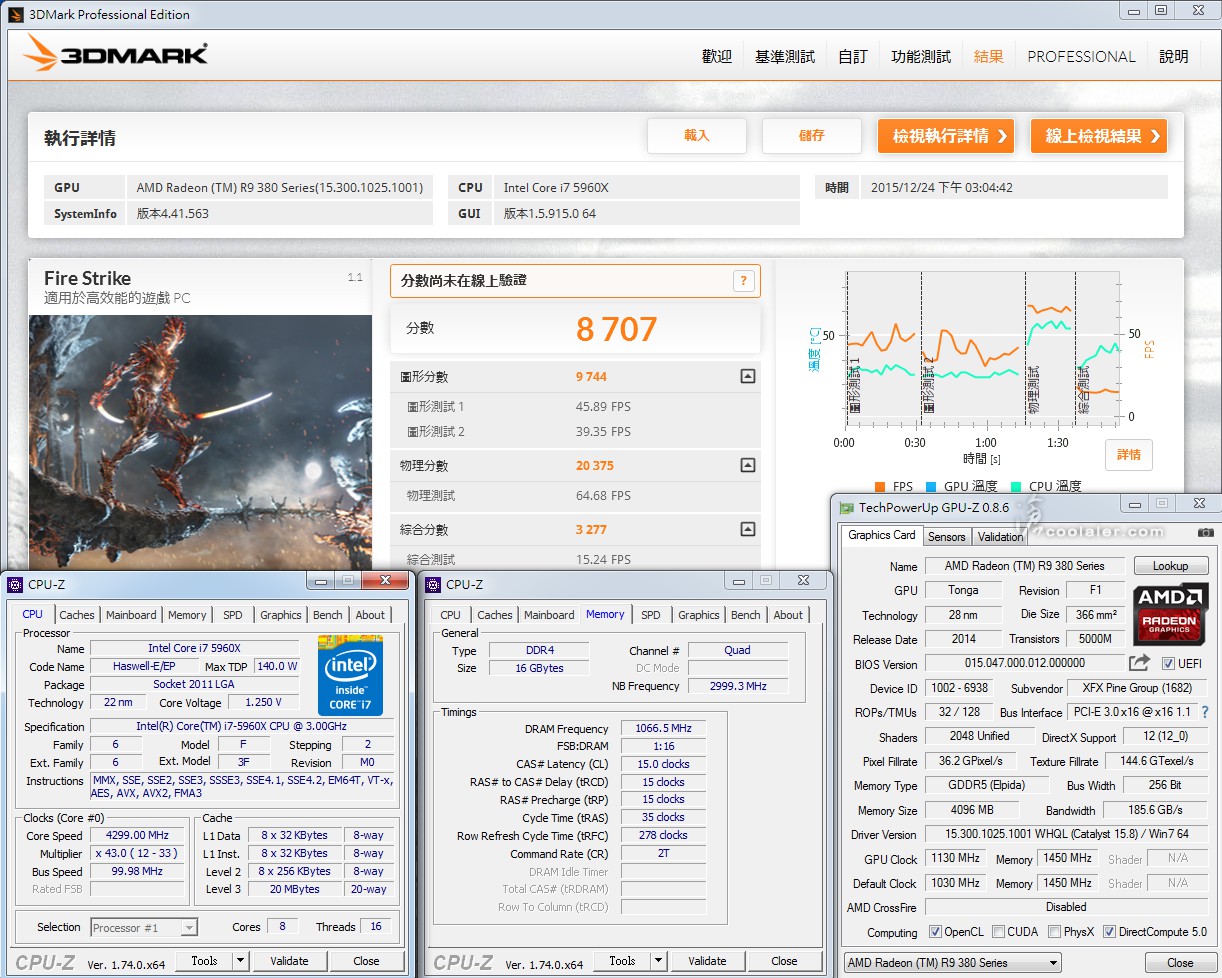The height and width of the screenshot is (978, 1222).
Task: Collapse the physics score section (物理分數)
Action: pos(747,466)
